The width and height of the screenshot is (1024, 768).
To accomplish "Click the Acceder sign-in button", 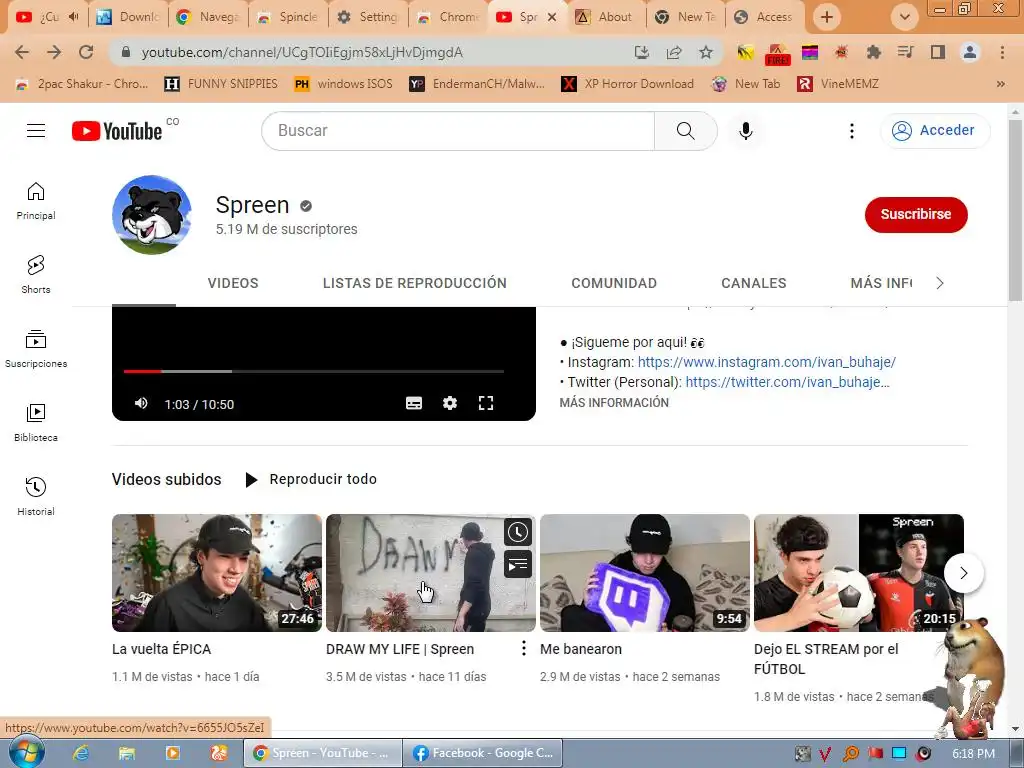I will pyautogui.click(x=935, y=131).
